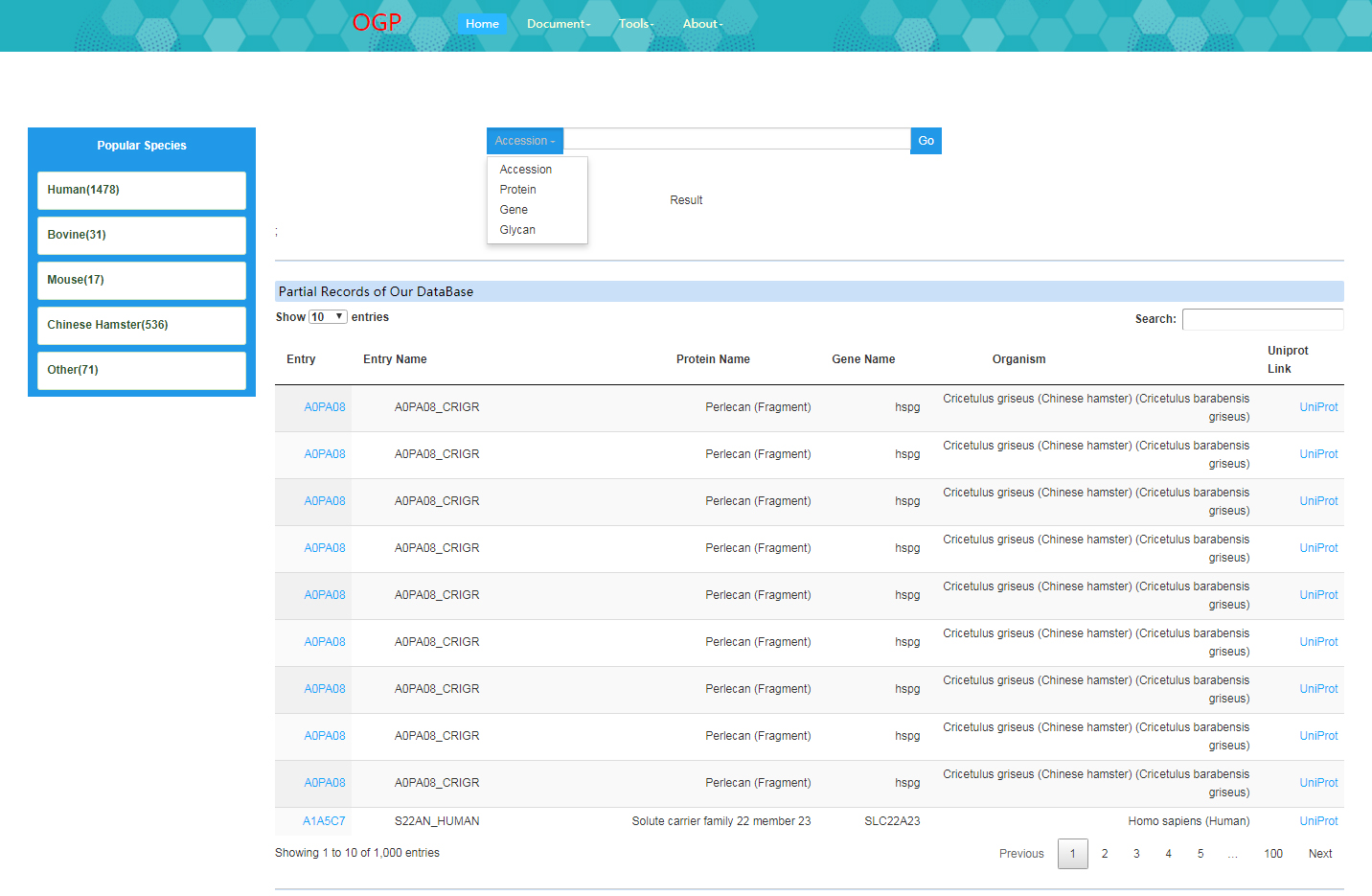Viewport: 1372px width, 896px height.
Task: Go to Previous page
Action: 1021,854
